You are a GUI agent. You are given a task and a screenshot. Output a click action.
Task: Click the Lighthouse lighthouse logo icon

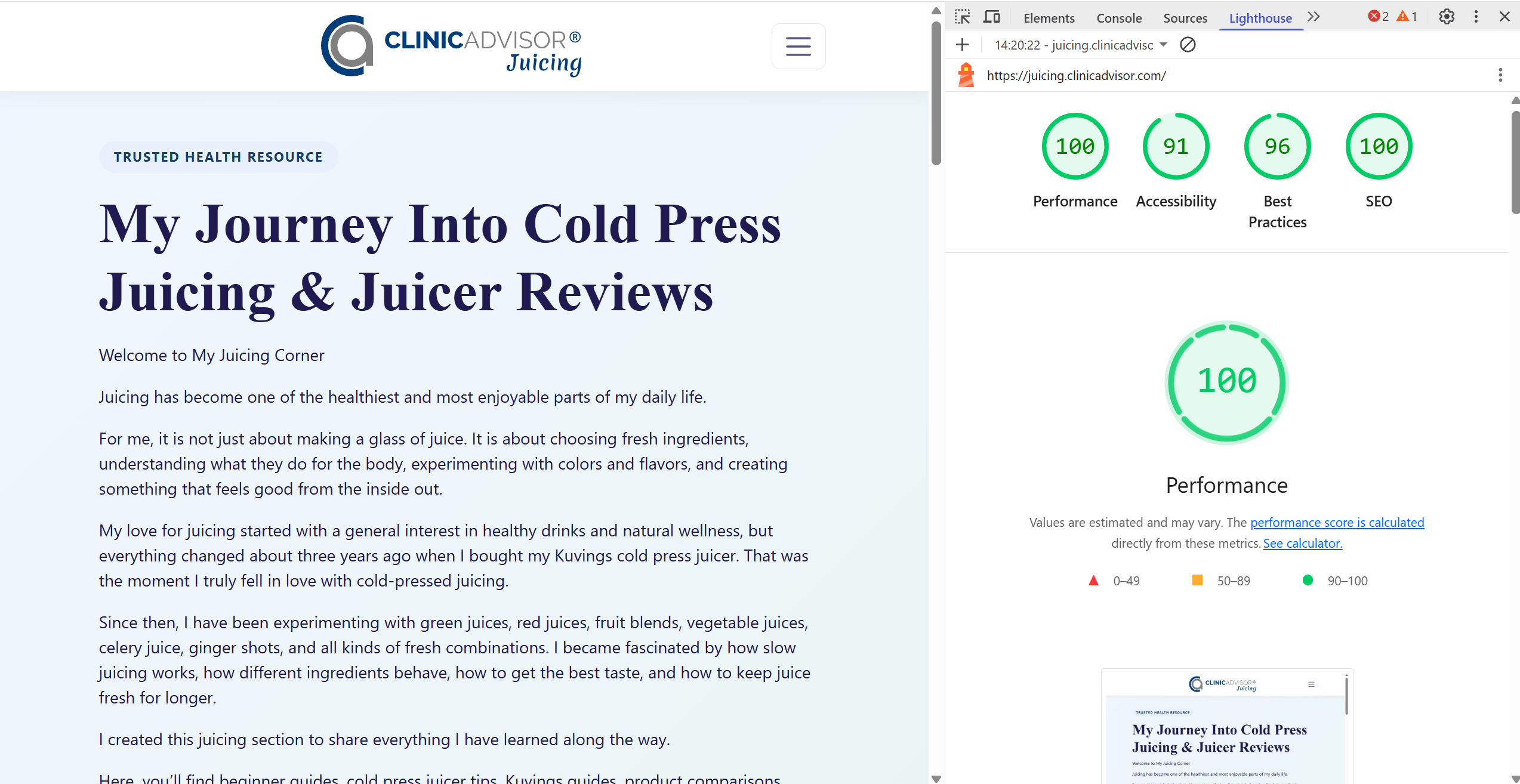tap(966, 75)
